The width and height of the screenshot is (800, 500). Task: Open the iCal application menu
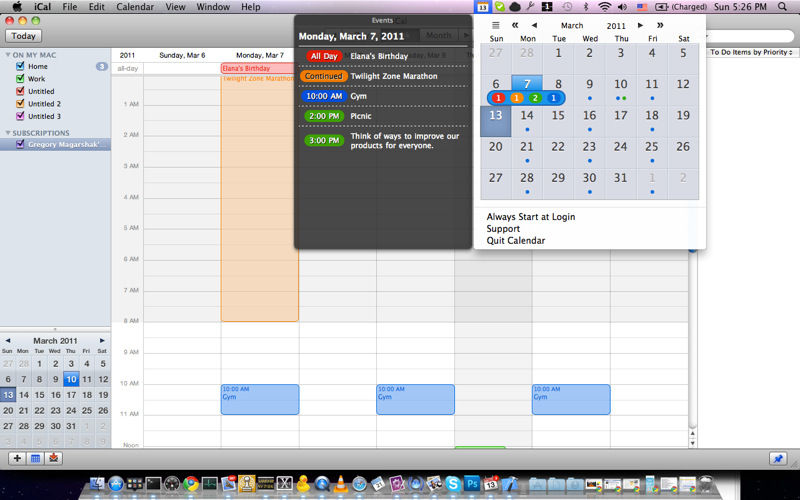(42, 7)
